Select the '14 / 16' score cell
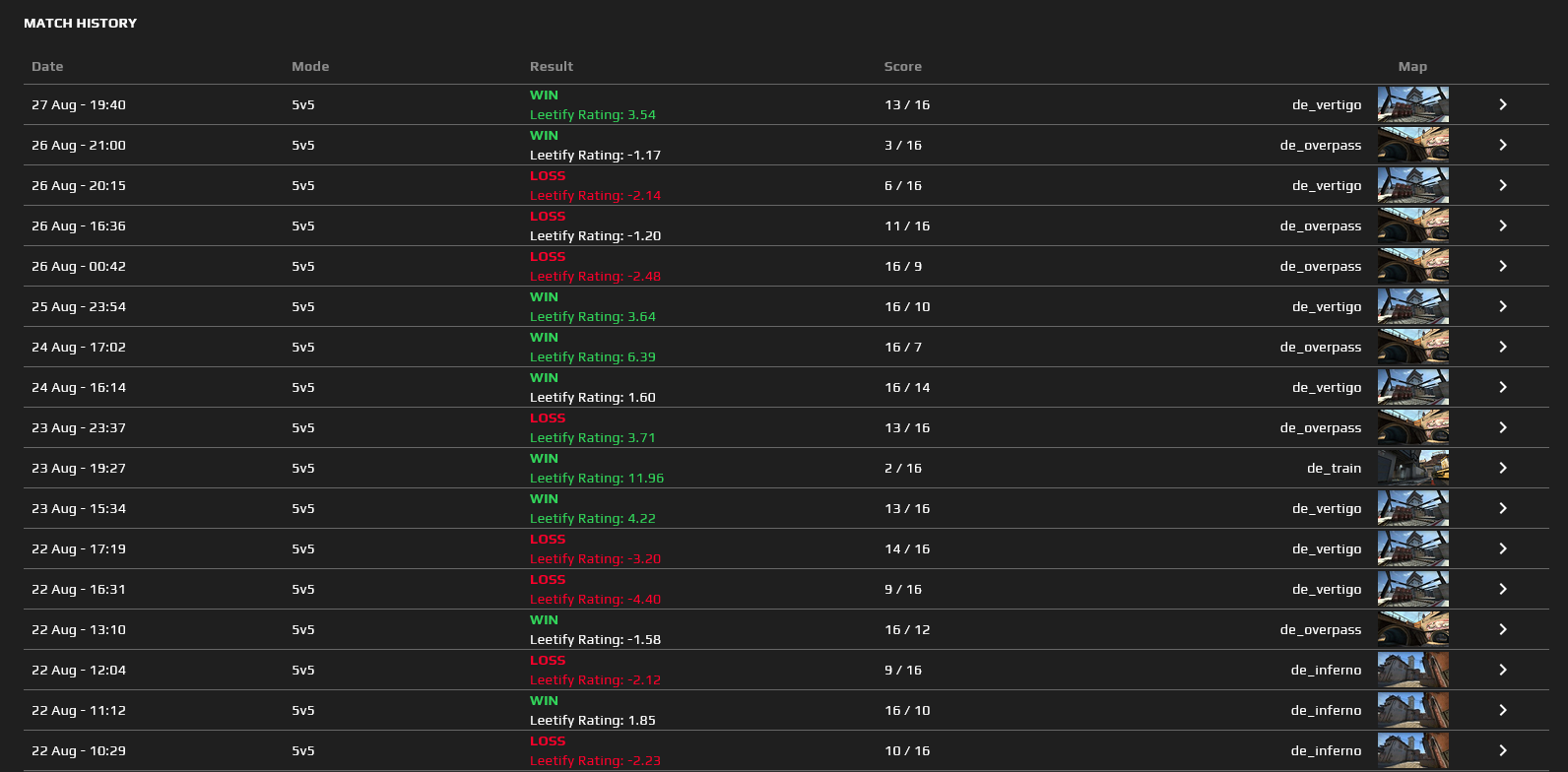 [907, 548]
